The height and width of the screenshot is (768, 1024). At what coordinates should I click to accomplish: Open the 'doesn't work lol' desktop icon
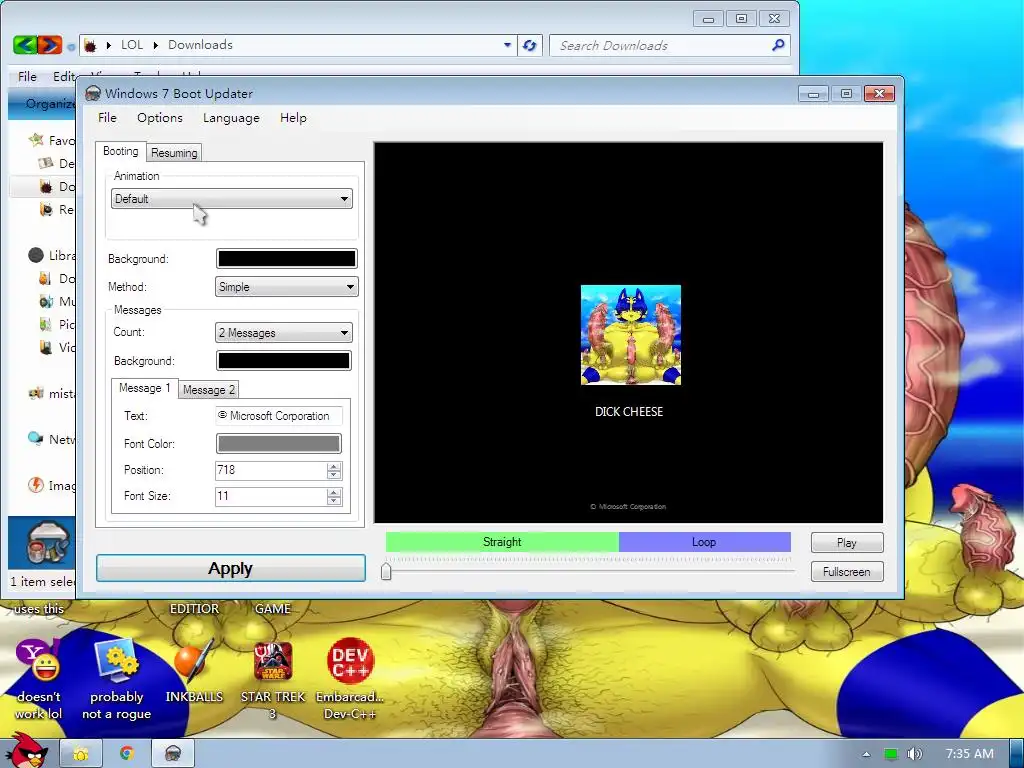pos(39,679)
